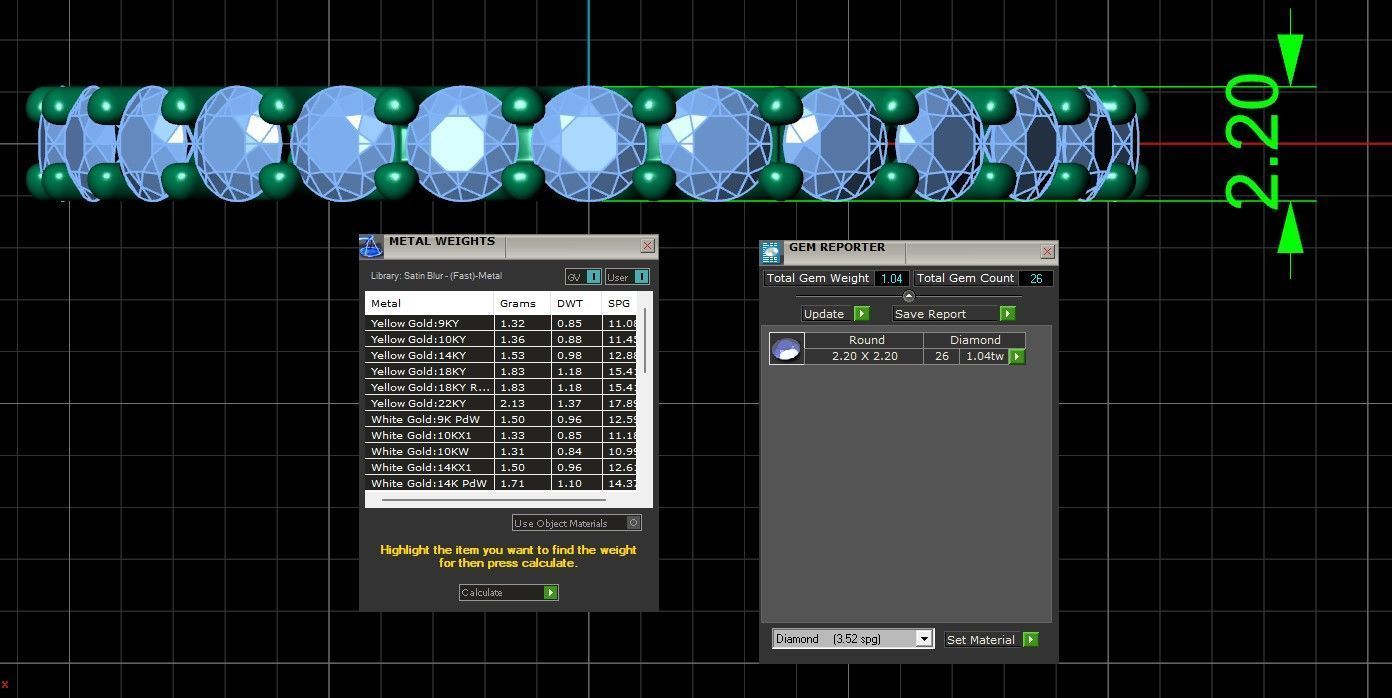This screenshot has height=698, width=1392.
Task: Click the SPG column header
Action: pyautogui.click(x=620, y=303)
